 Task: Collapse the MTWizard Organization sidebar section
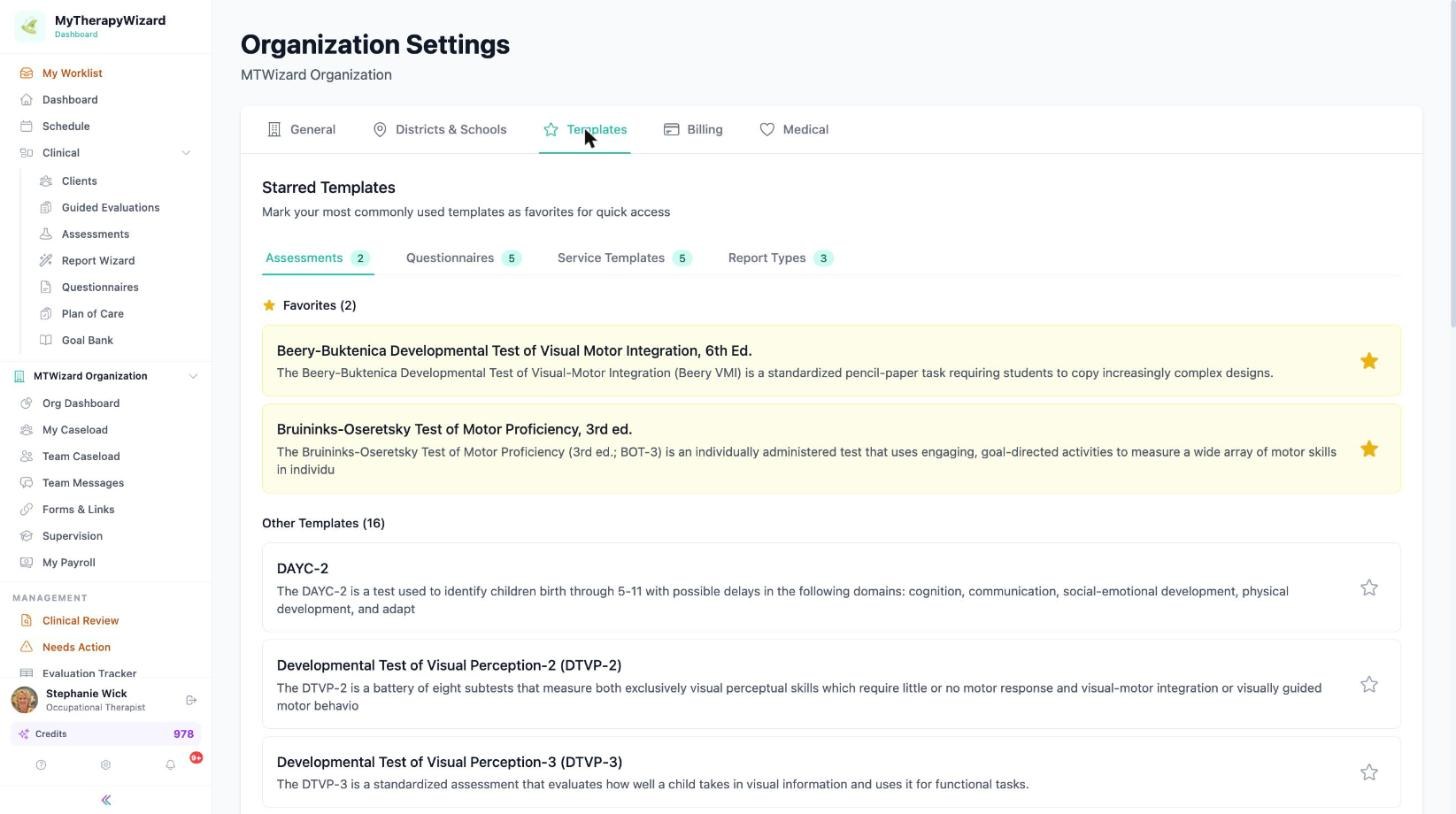[x=193, y=376]
